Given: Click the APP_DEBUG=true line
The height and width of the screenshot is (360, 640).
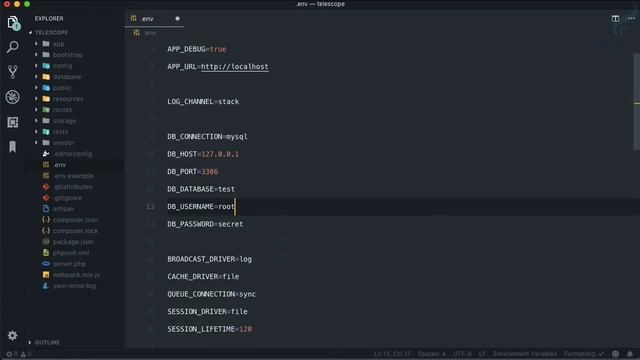Looking at the screenshot, I should [197, 49].
